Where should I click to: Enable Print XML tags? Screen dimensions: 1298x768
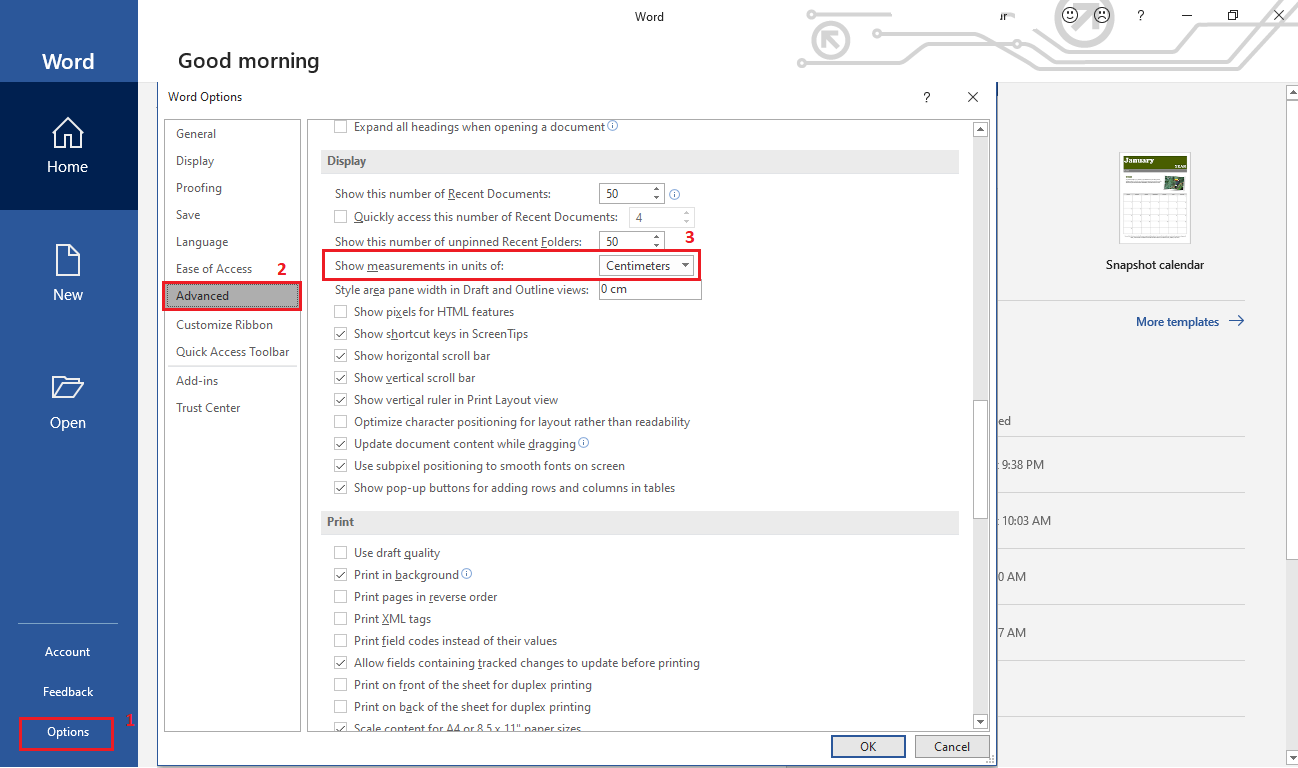[340, 619]
